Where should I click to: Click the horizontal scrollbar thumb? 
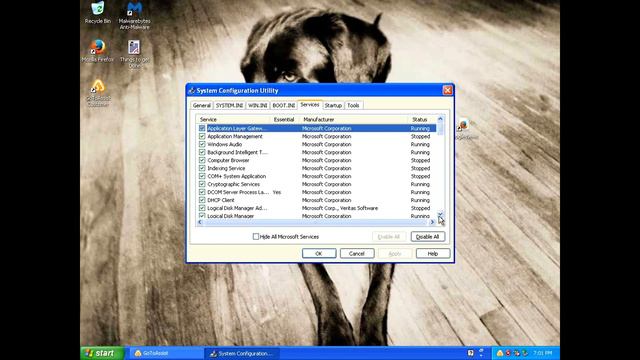(316, 222)
